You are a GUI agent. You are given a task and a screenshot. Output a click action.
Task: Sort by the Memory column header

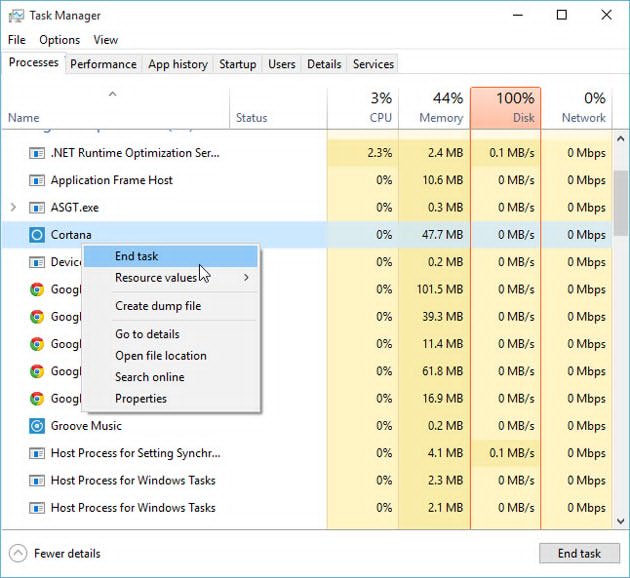tap(434, 108)
